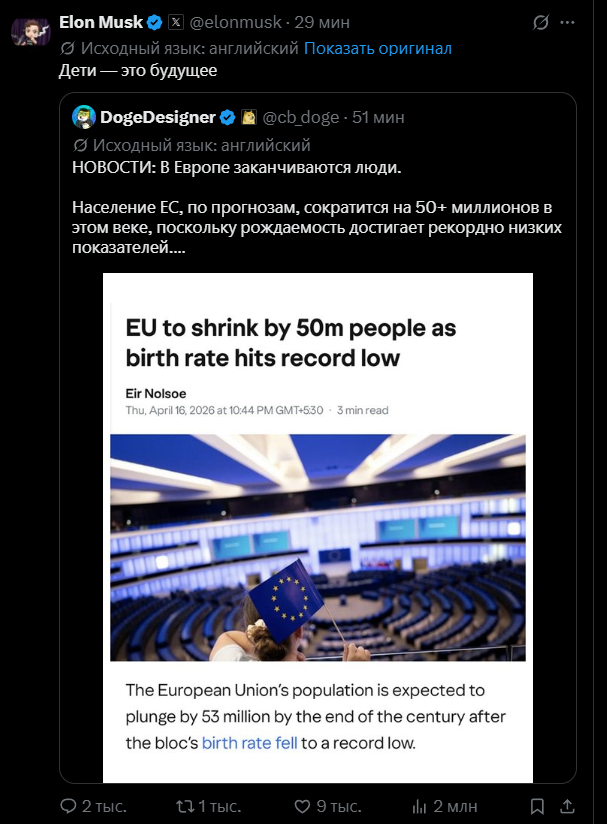This screenshot has width=607, height=824.
Task: Click the "birth rate fell" link
Action: (x=249, y=743)
